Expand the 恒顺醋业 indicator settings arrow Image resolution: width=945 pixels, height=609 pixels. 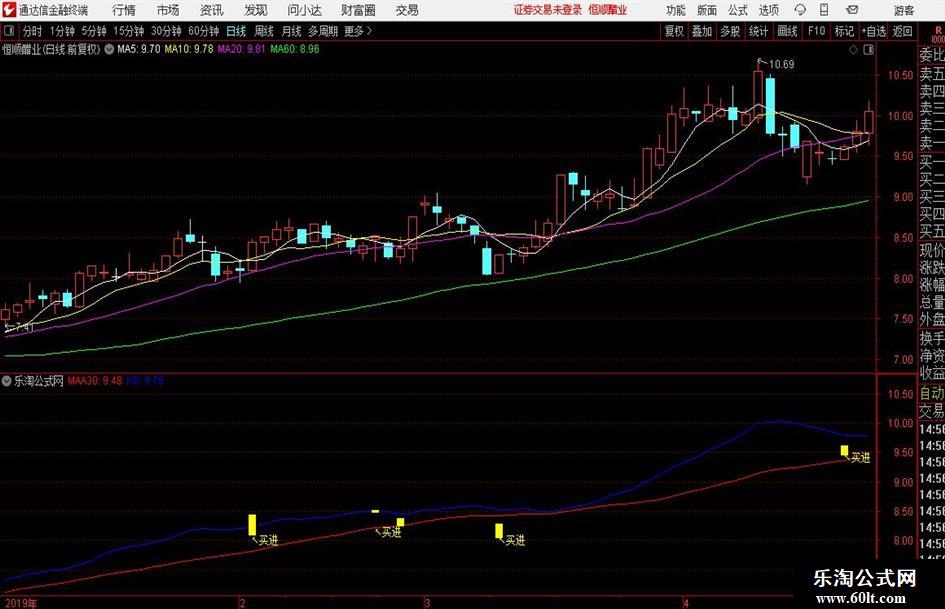pyautogui.click(x=109, y=49)
